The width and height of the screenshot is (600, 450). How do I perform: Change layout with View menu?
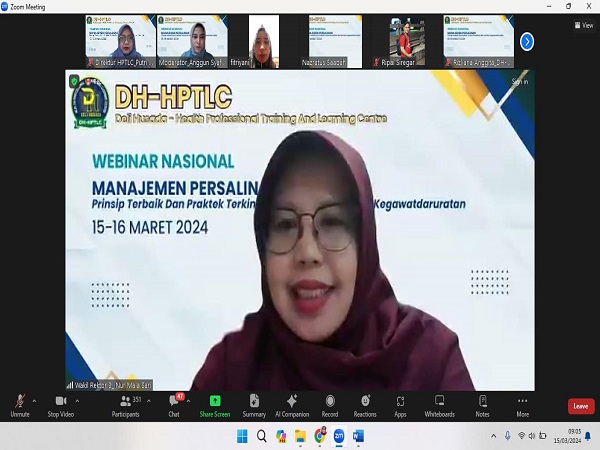pos(584,25)
